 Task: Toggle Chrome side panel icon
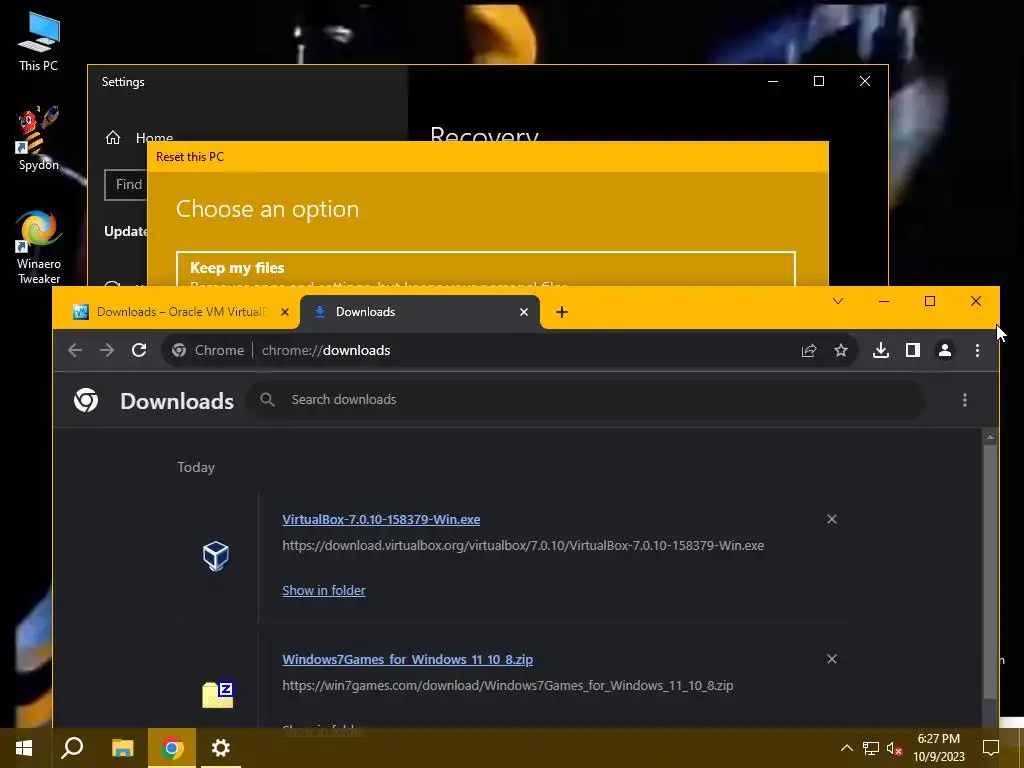[x=913, y=351]
